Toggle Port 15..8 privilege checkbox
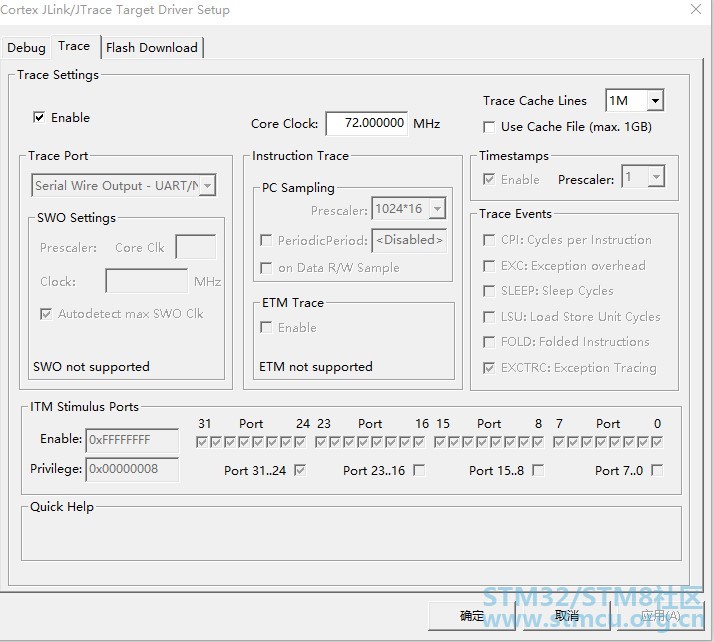714x642 pixels. pyautogui.click(x=538, y=470)
